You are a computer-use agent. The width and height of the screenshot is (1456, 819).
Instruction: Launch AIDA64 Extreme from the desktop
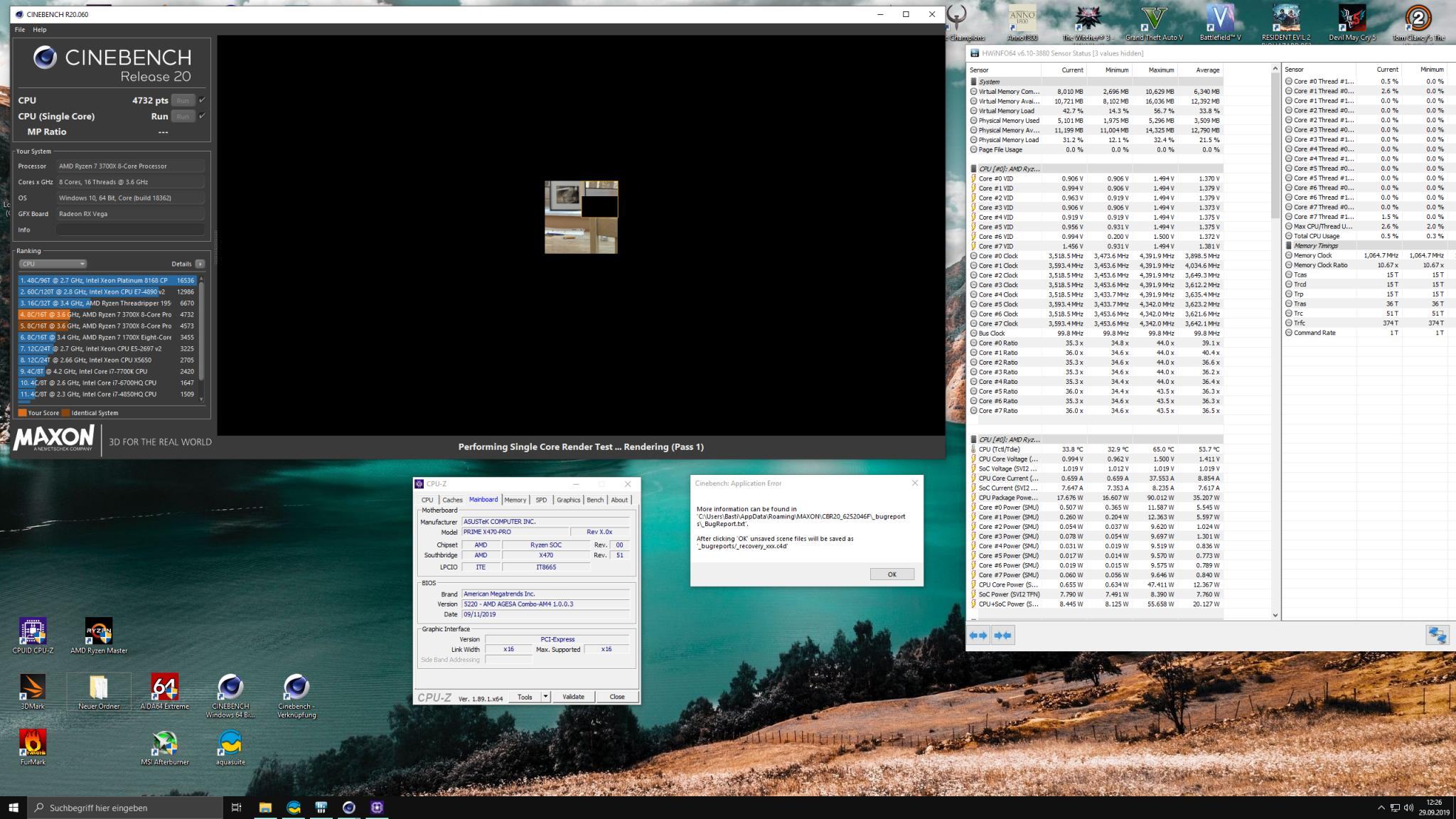pyautogui.click(x=165, y=691)
